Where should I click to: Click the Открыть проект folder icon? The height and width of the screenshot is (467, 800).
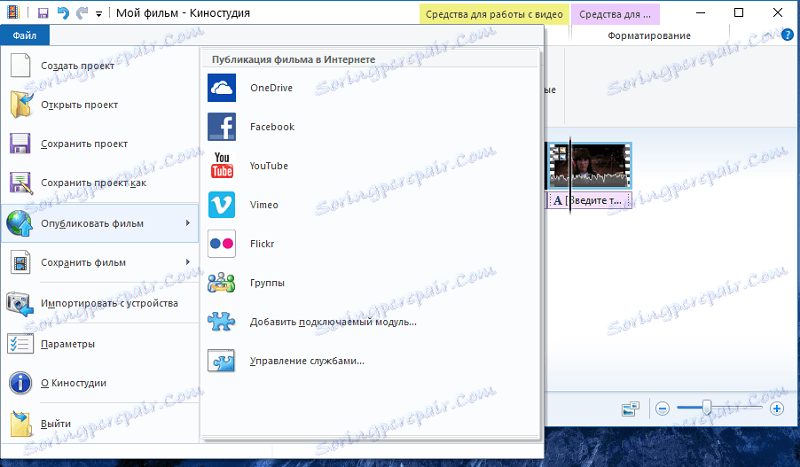point(21,105)
